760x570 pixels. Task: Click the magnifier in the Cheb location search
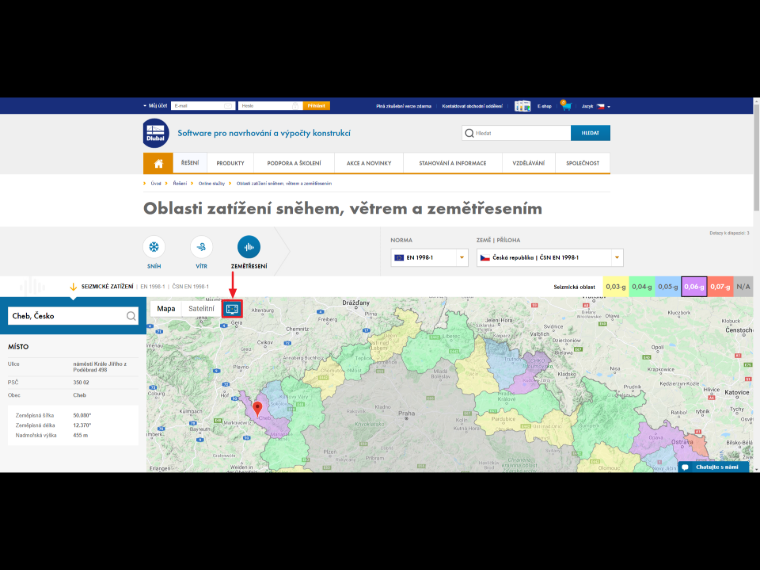coord(131,316)
